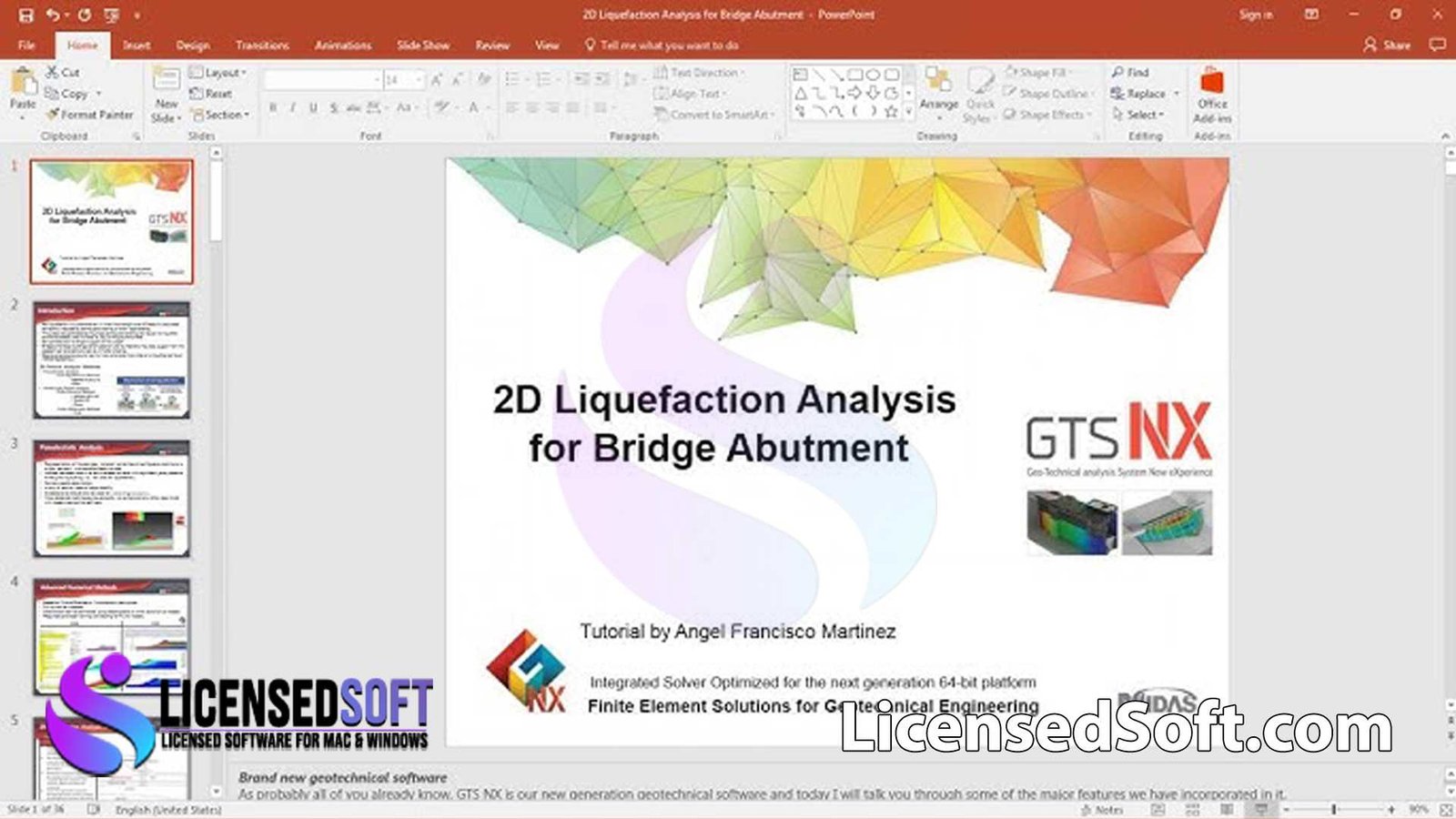Cut the selection with scissors icon
Image resolution: width=1456 pixels, height=819 pixels.
(x=63, y=72)
